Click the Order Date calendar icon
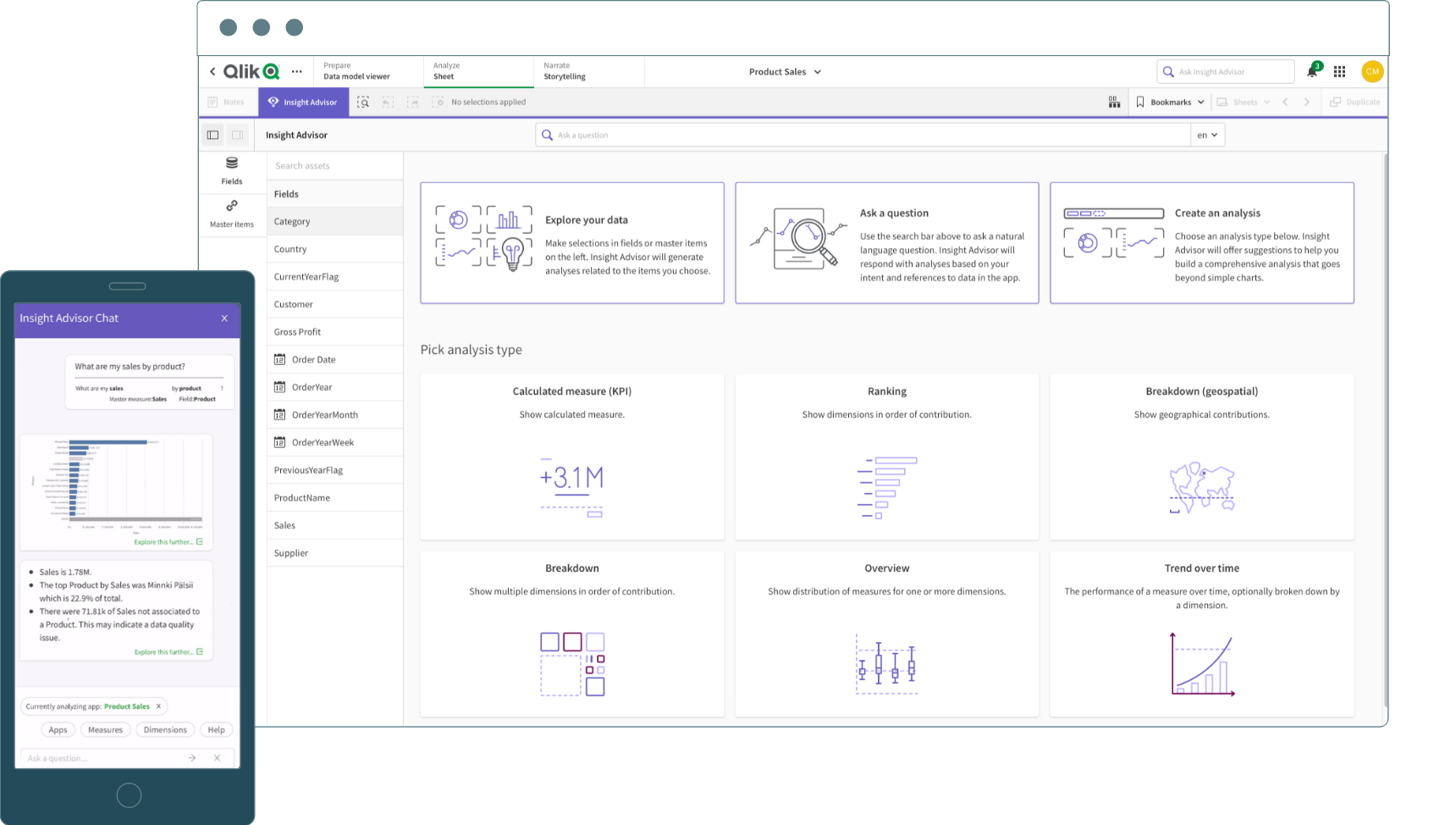This screenshot has height=825, width=1456. pyautogui.click(x=279, y=359)
